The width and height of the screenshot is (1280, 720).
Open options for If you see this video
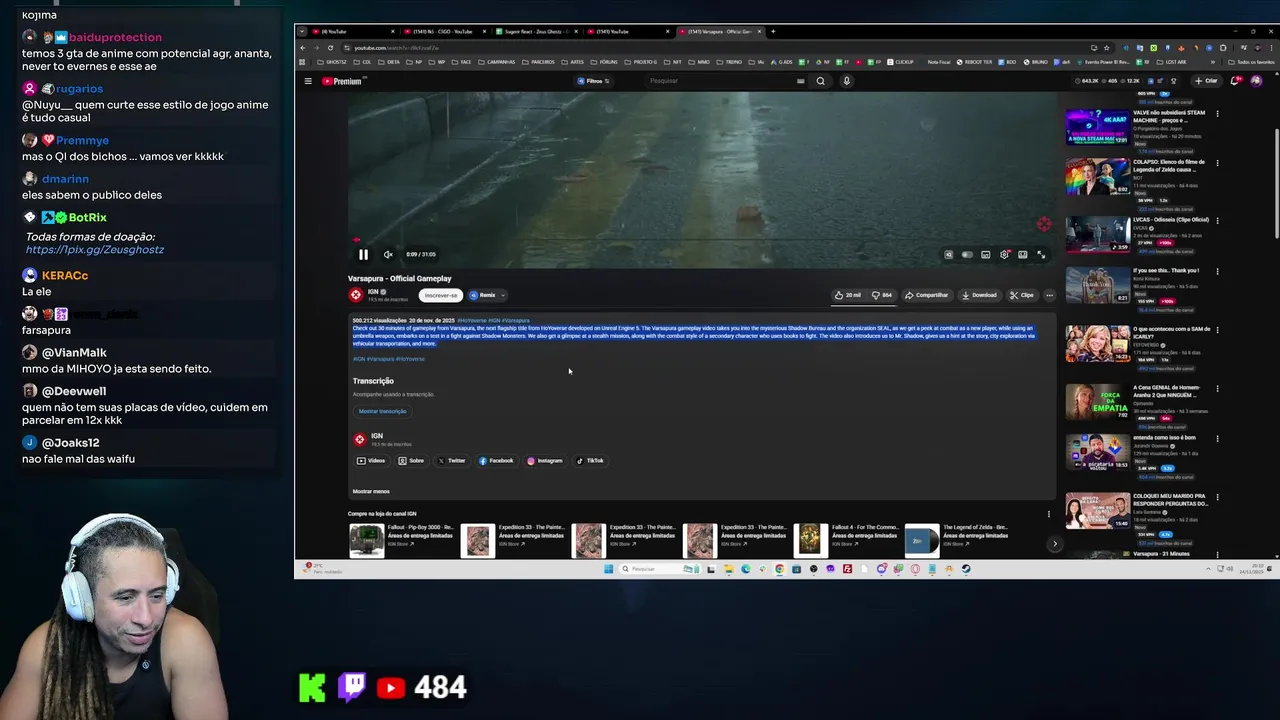pyautogui.click(x=1217, y=271)
